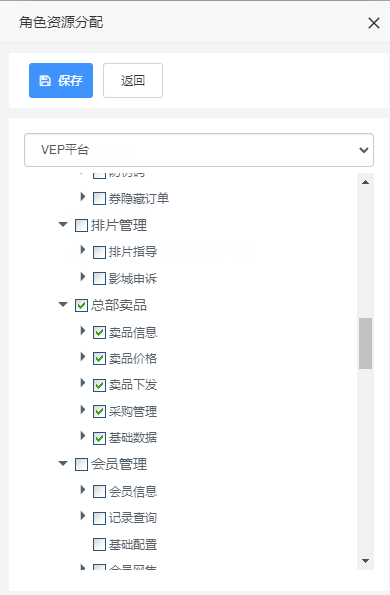The height and width of the screenshot is (595, 390).
Task: Check the 基础配置 checkbox
Action: tap(99, 545)
